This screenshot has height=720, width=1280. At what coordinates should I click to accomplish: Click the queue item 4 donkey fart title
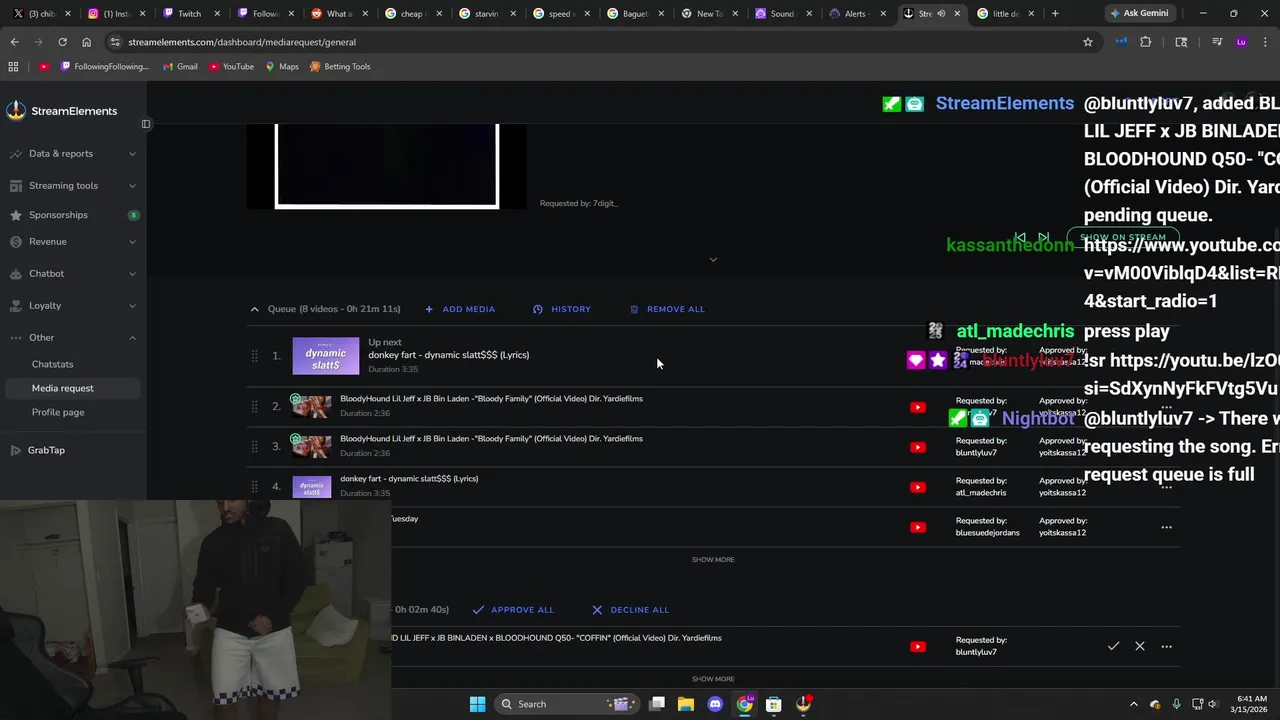pos(409,479)
